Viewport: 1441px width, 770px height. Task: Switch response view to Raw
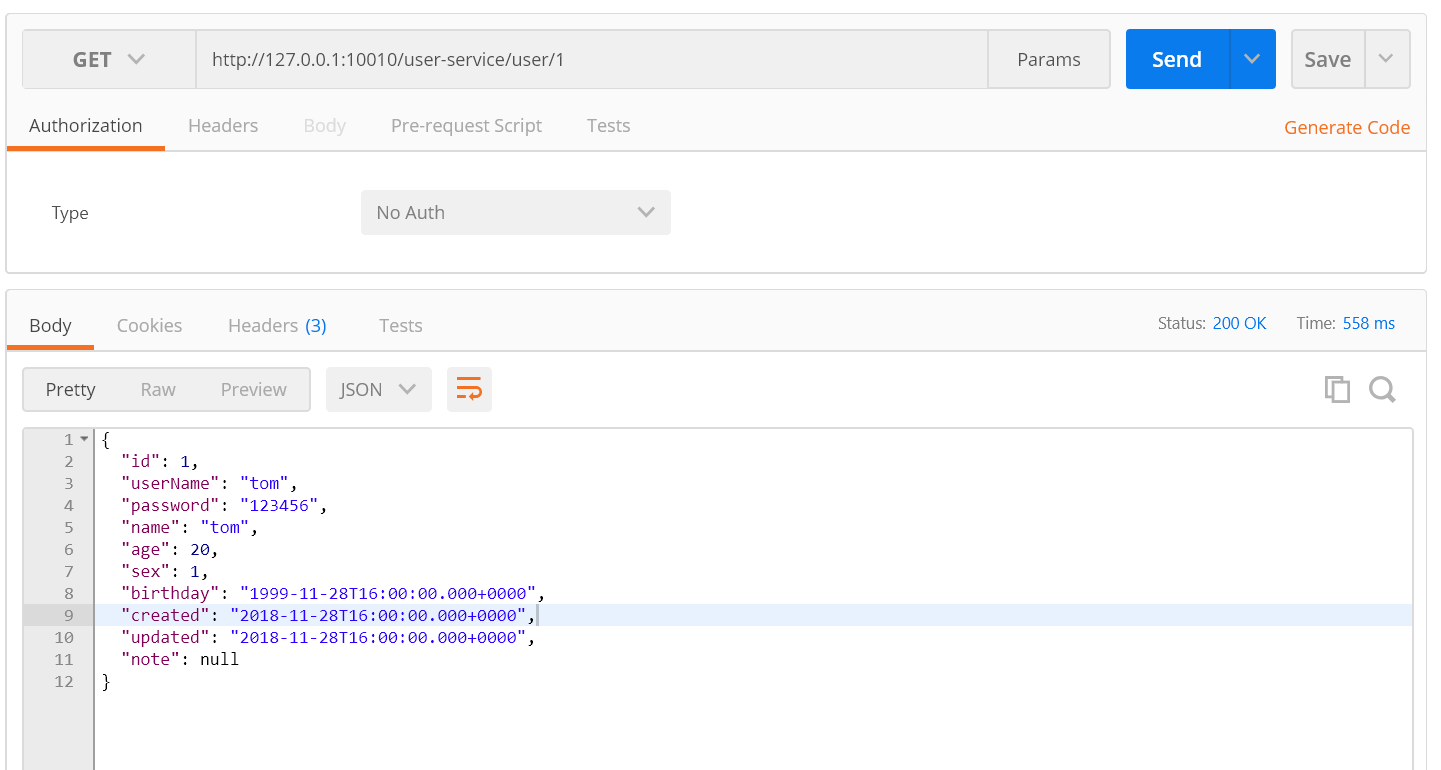coord(158,389)
